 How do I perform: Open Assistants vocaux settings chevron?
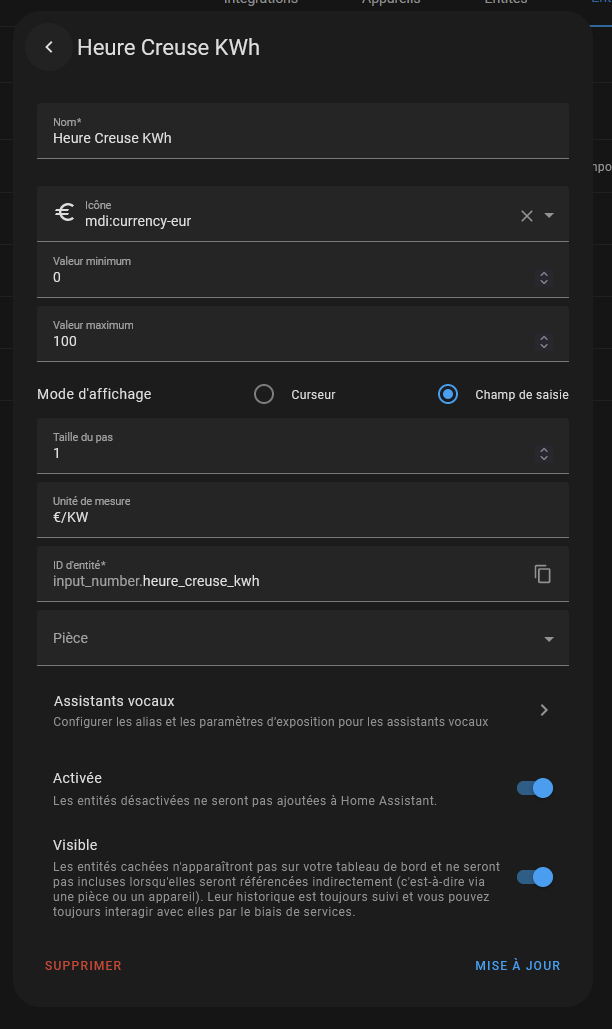pyautogui.click(x=544, y=710)
